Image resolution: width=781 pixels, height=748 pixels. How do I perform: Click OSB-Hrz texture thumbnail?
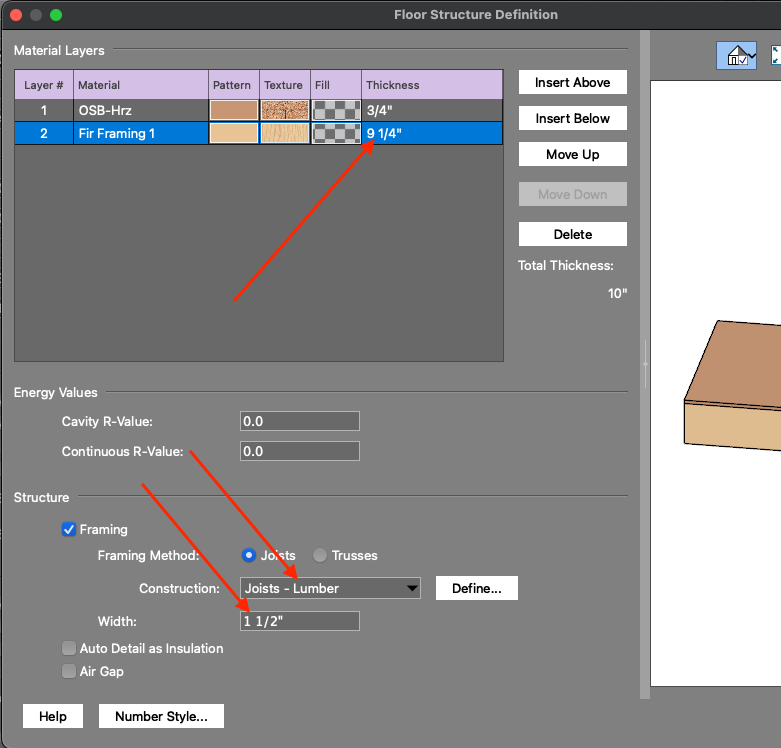point(285,110)
